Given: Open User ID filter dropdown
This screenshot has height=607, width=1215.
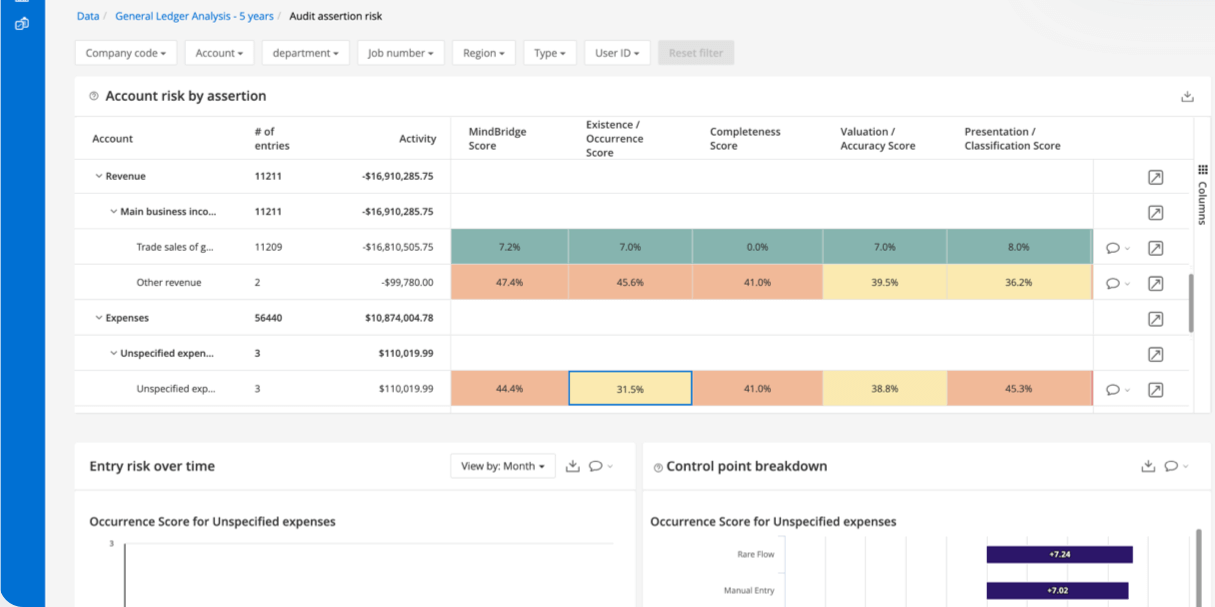Looking at the screenshot, I should pos(617,53).
